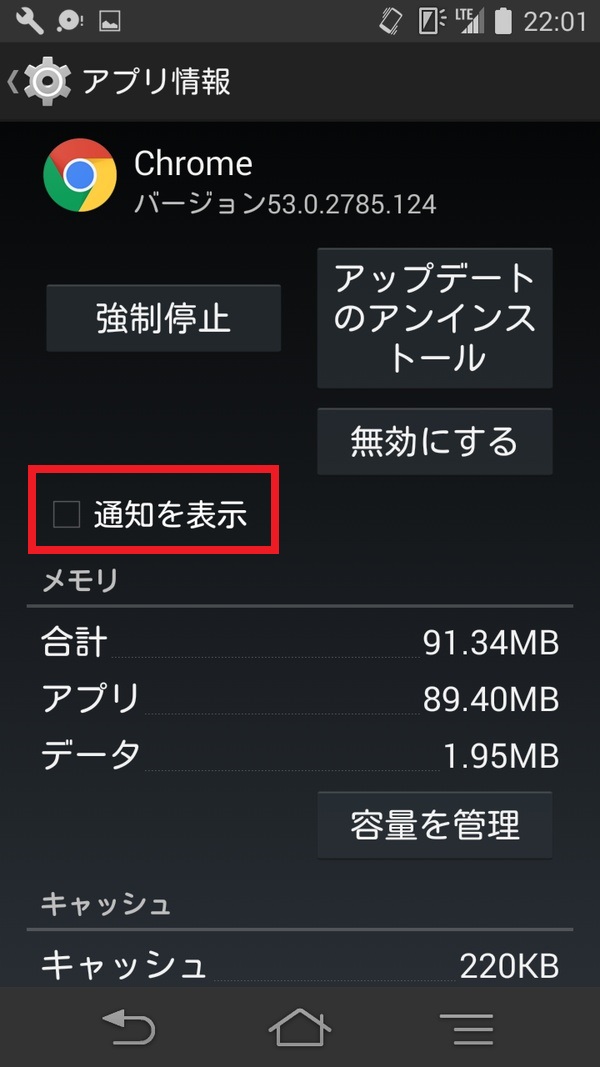Tap the Chrome app logo
The width and height of the screenshot is (600, 1067).
80,175
